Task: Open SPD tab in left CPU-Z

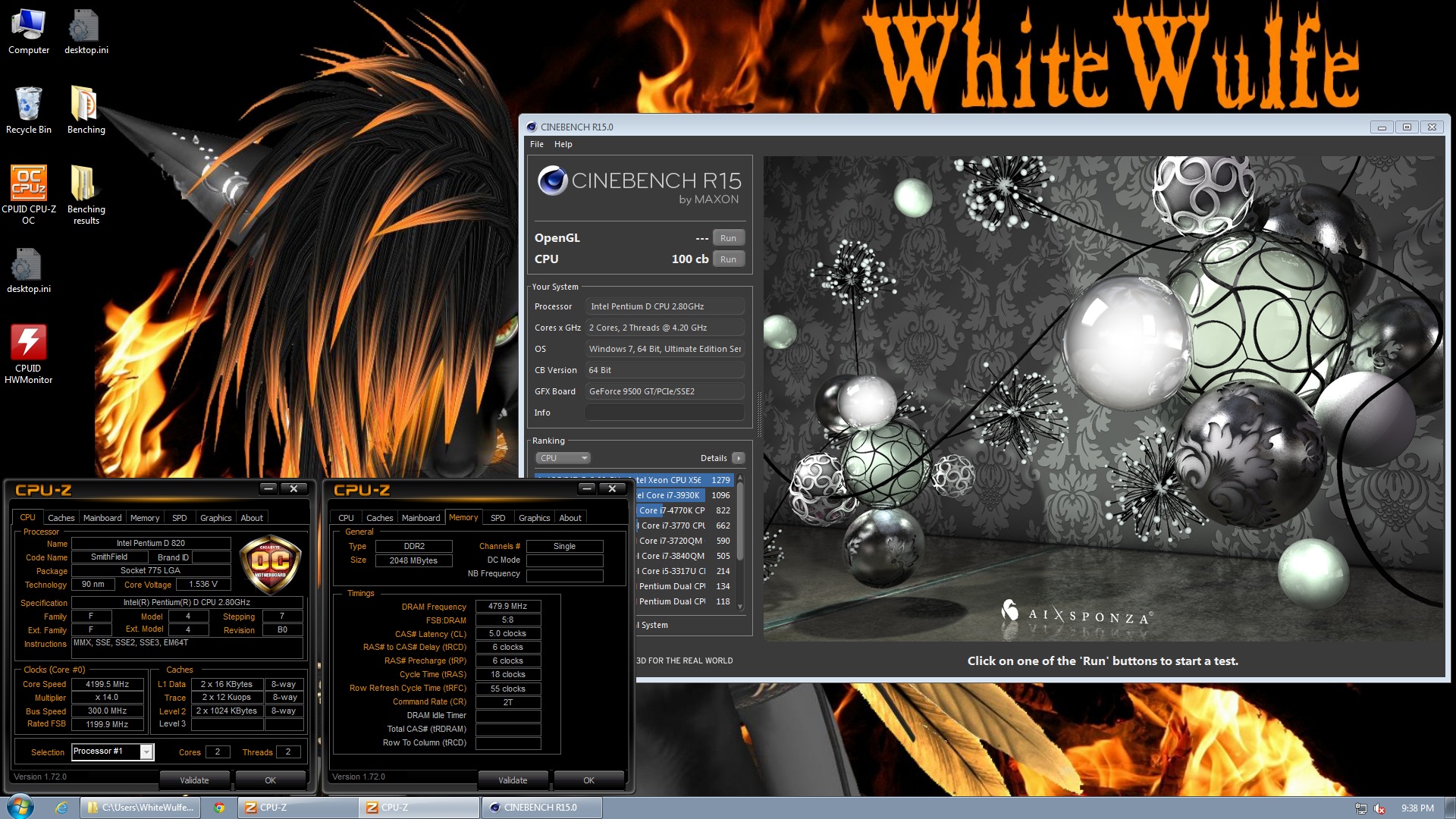Action: pos(180,518)
